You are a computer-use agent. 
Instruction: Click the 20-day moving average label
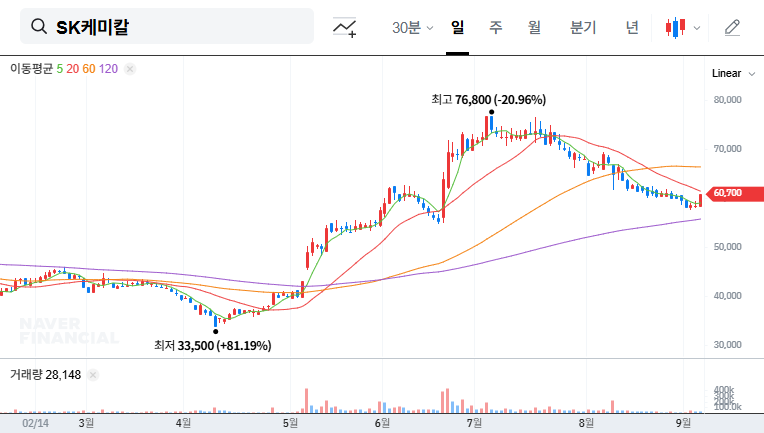73,69
